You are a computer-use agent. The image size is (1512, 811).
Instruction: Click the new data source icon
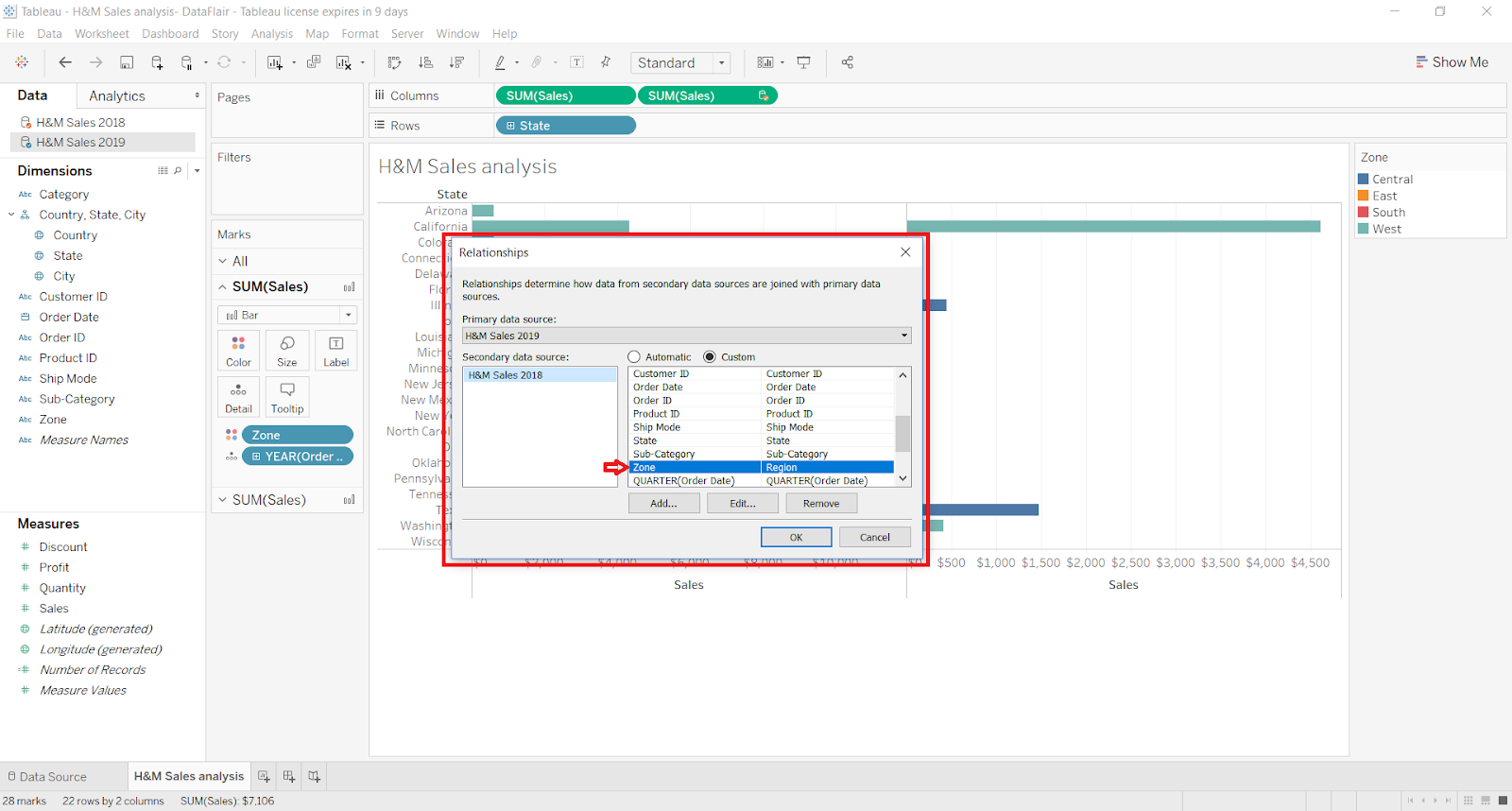(x=157, y=62)
